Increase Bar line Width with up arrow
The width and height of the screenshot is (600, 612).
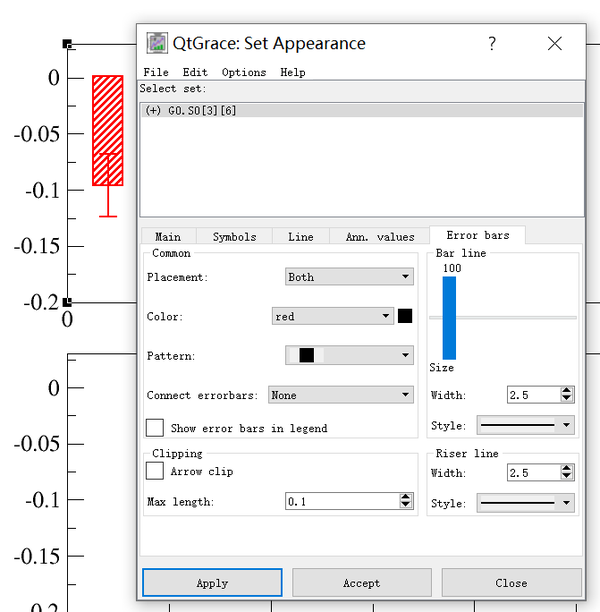coord(566,390)
